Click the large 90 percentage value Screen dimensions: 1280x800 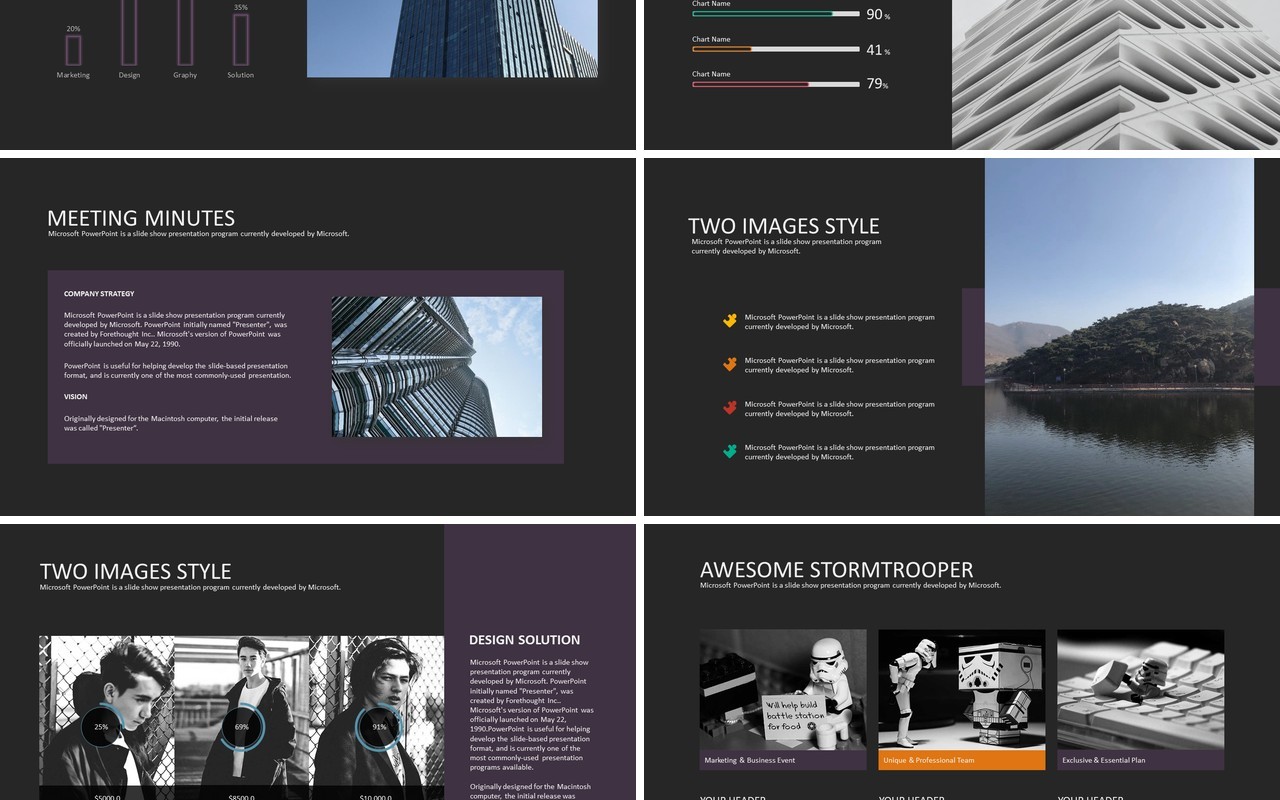(x=875, y=14)
